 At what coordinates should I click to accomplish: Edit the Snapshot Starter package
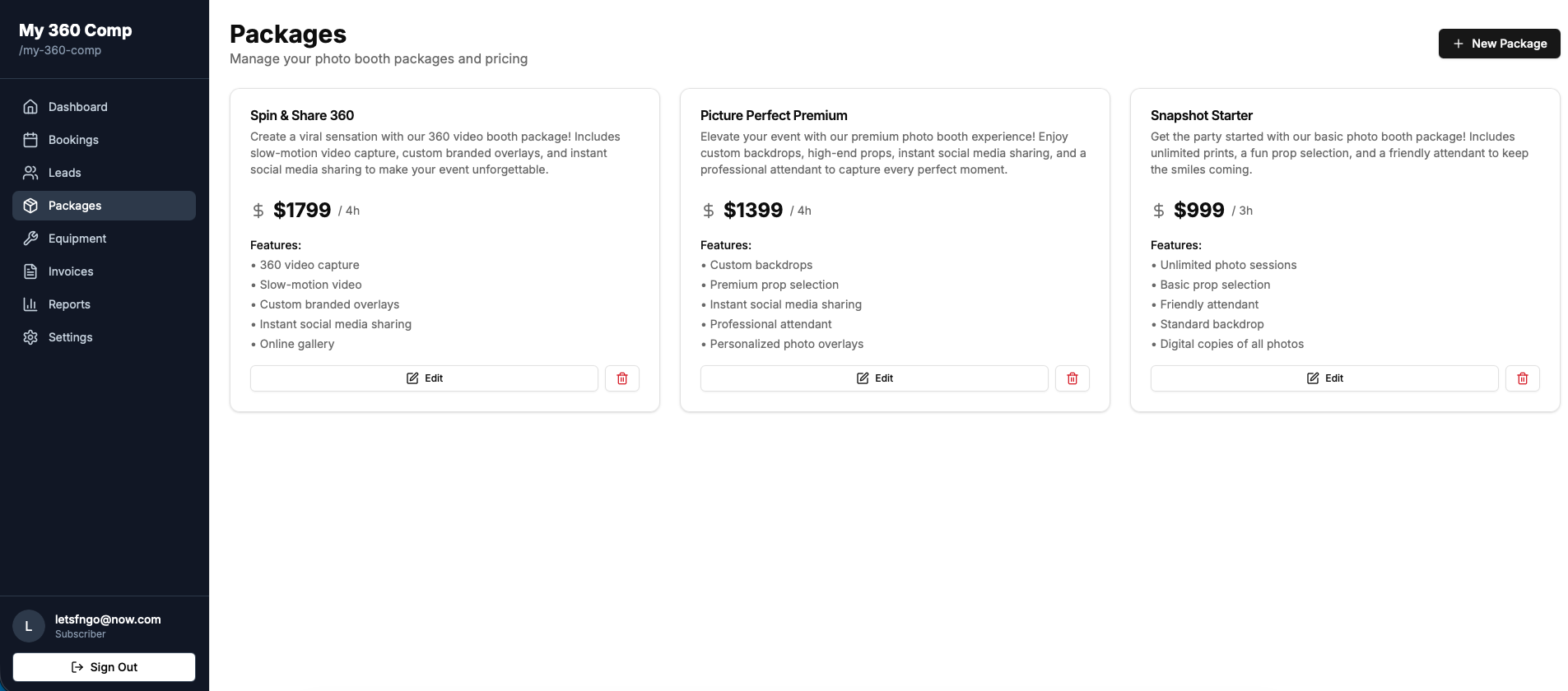click(1324, 378)
